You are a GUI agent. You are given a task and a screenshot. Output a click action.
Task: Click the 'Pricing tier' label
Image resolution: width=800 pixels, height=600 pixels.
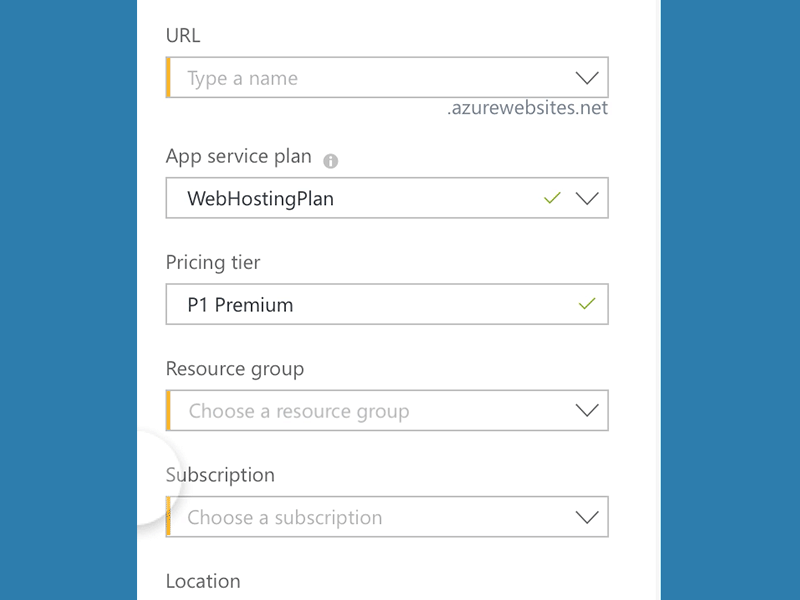coord(213,263)
